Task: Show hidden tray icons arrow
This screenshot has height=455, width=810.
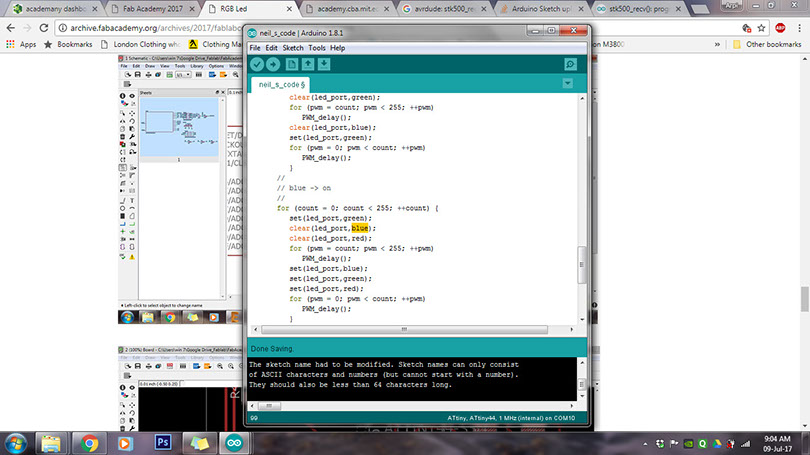Action: (x=645, y=444)
